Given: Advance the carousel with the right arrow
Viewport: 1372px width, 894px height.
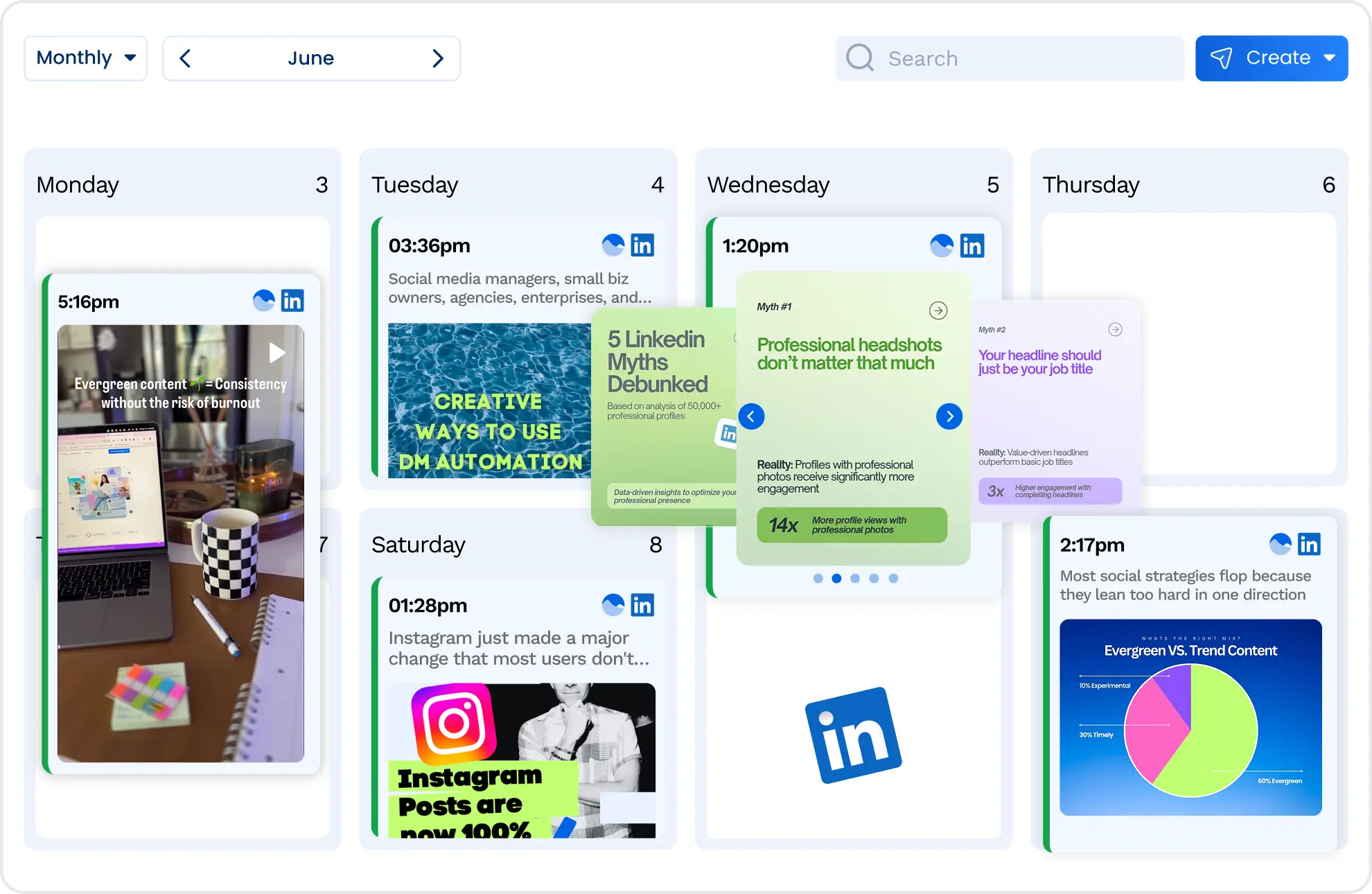Looking at the screenshot, I should coord(949,416).
